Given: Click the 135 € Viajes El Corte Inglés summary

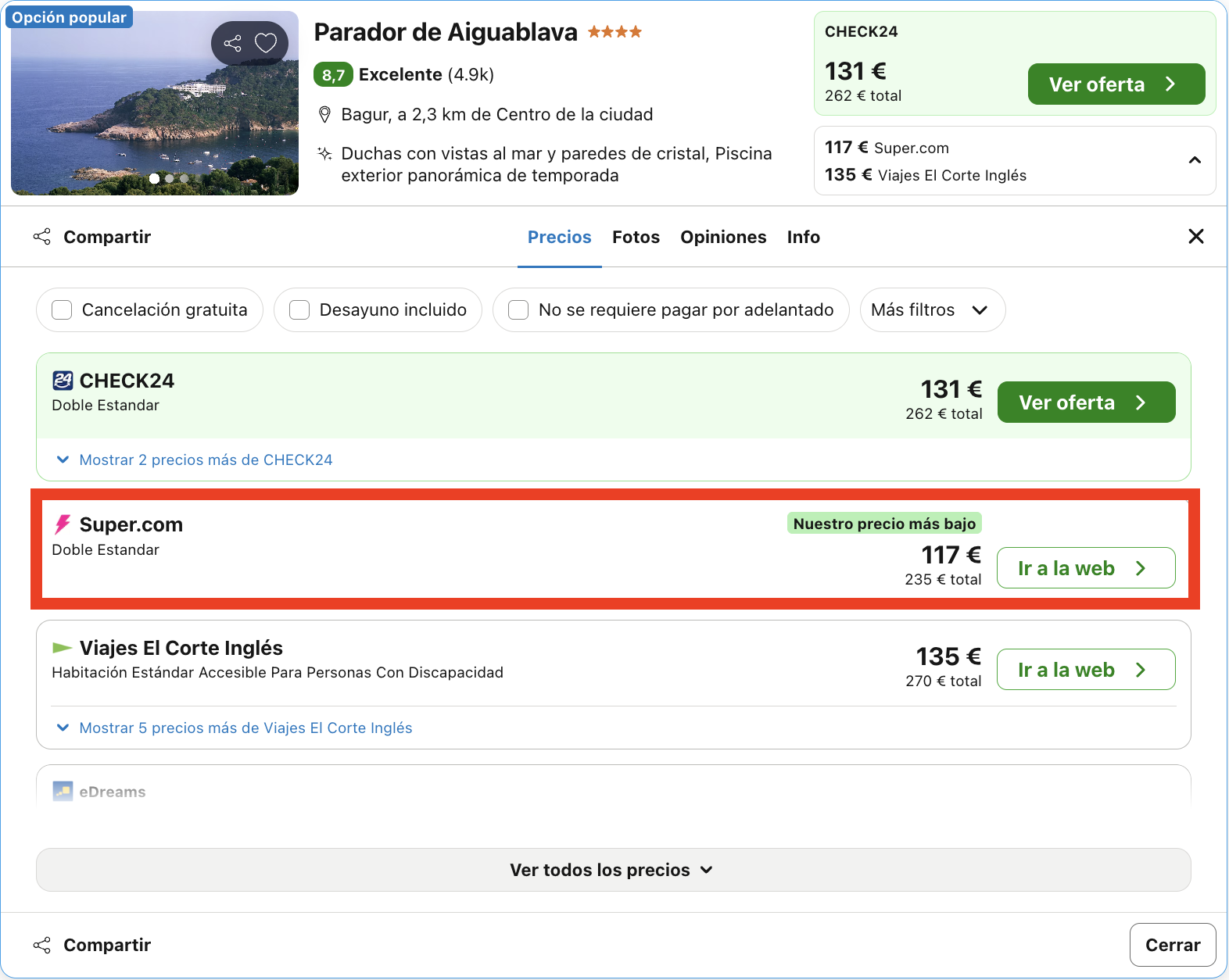Looking at the screenshot, I should (926, 175).
